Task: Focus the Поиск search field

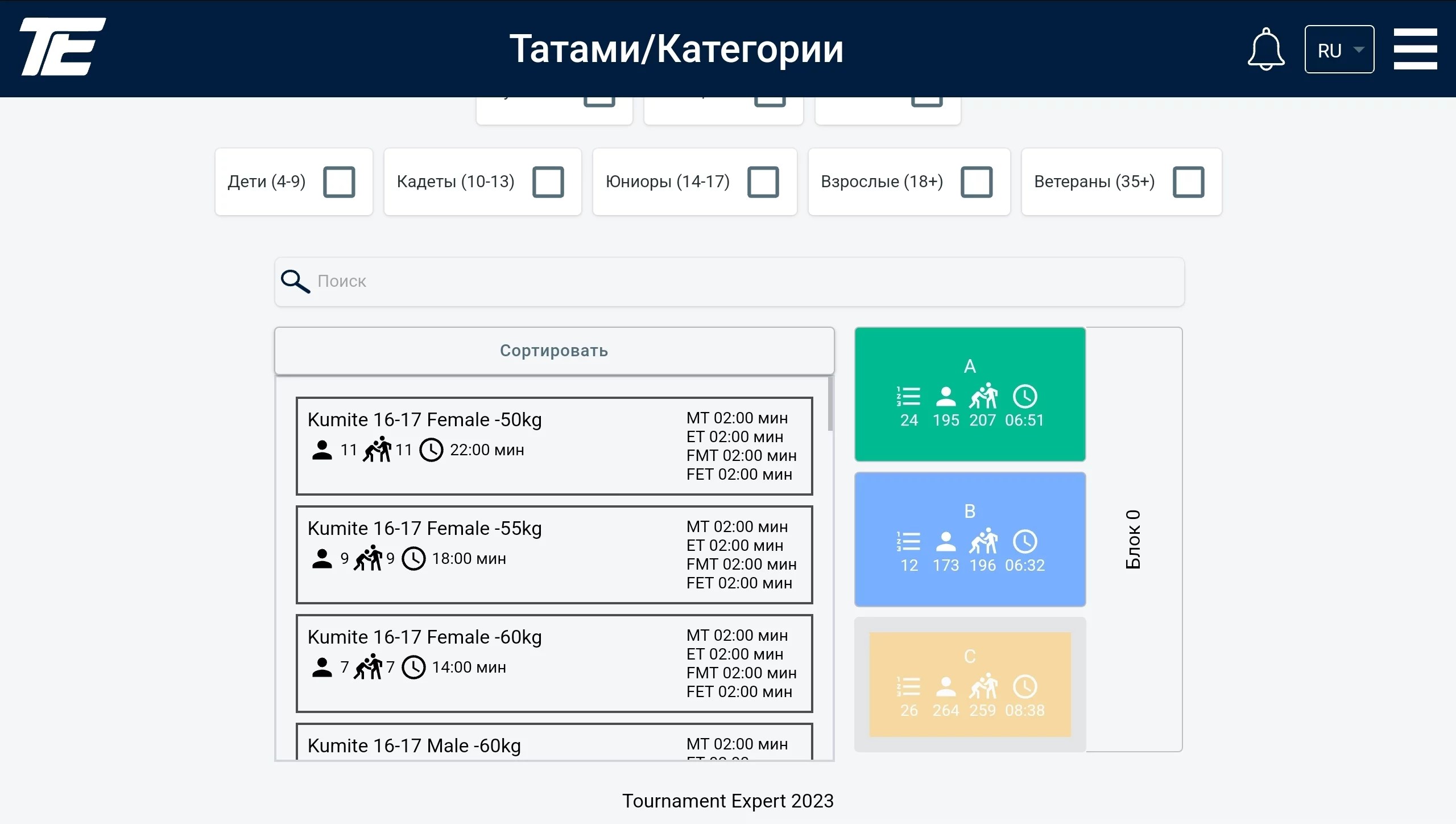Action: click(x=729, y=282)
